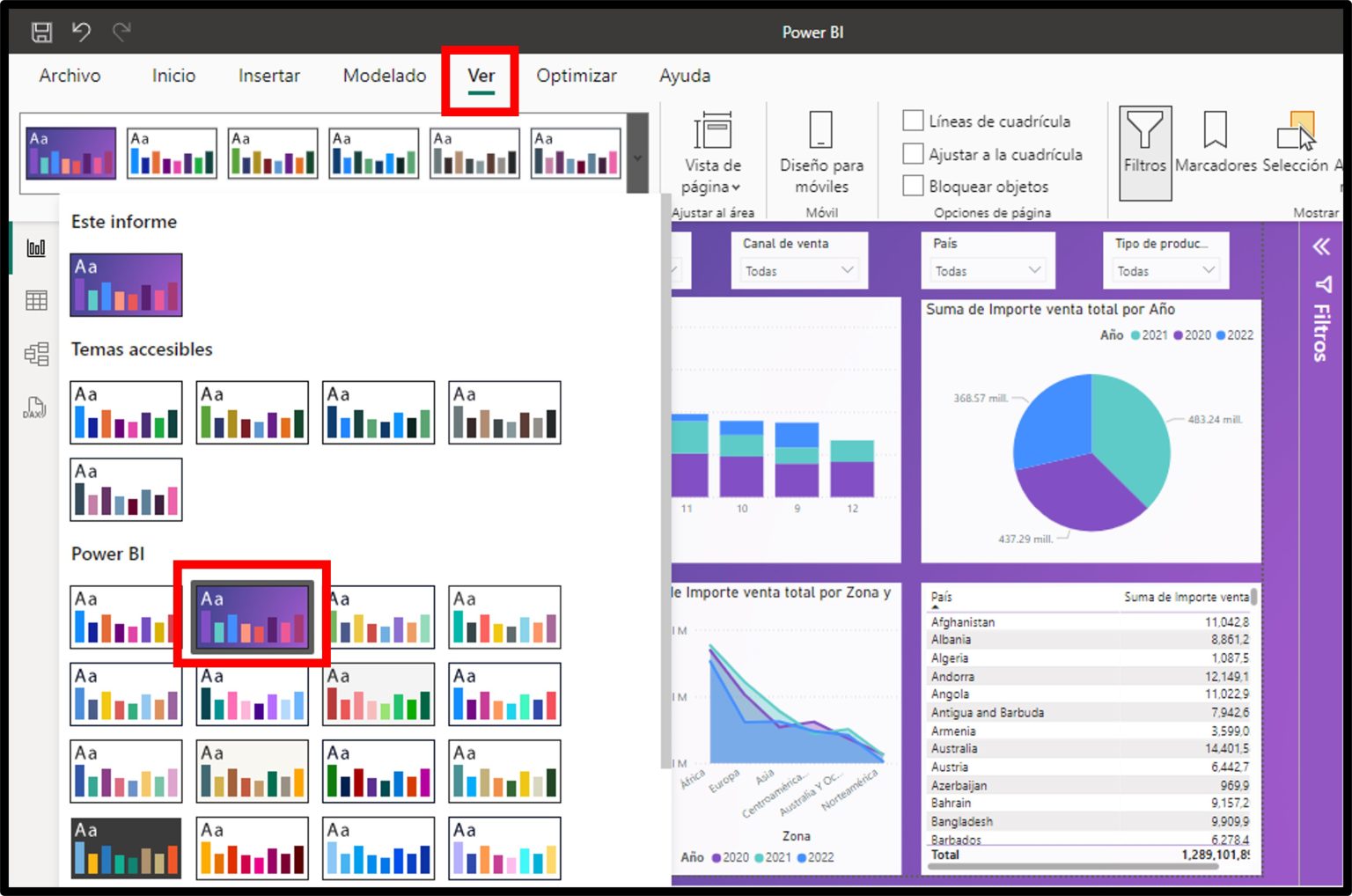Enable the Líneas de cuadrícula checkbox
Screen dimensions: 1352x896
click(x=913, y=121)
